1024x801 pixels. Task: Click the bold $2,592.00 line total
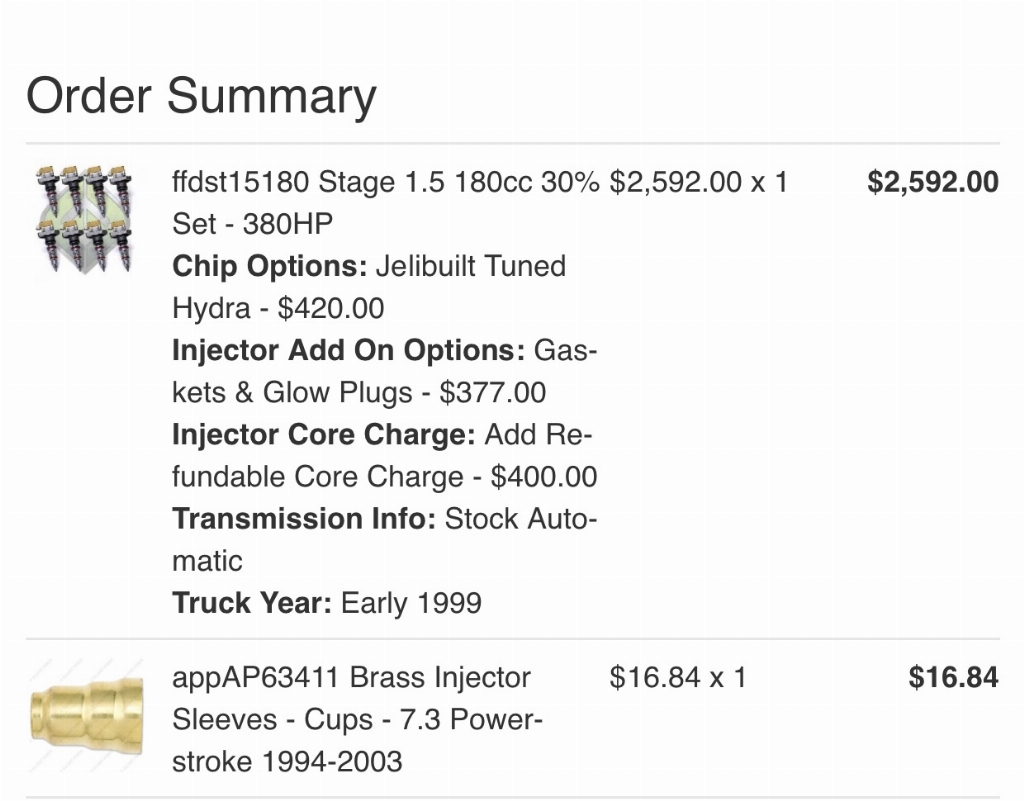point(933,182)
